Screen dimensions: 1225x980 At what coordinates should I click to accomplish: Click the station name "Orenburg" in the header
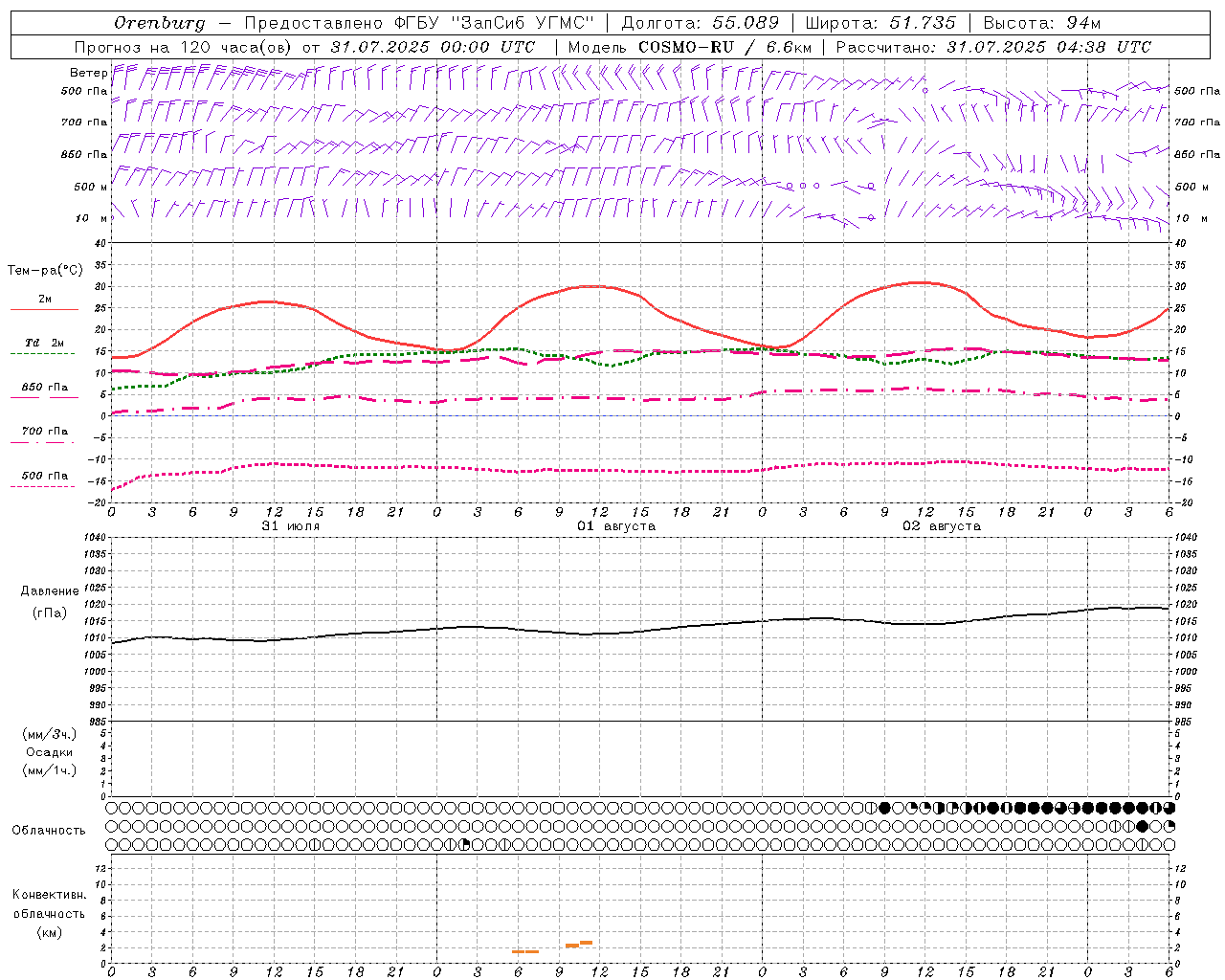coord(159,23)
